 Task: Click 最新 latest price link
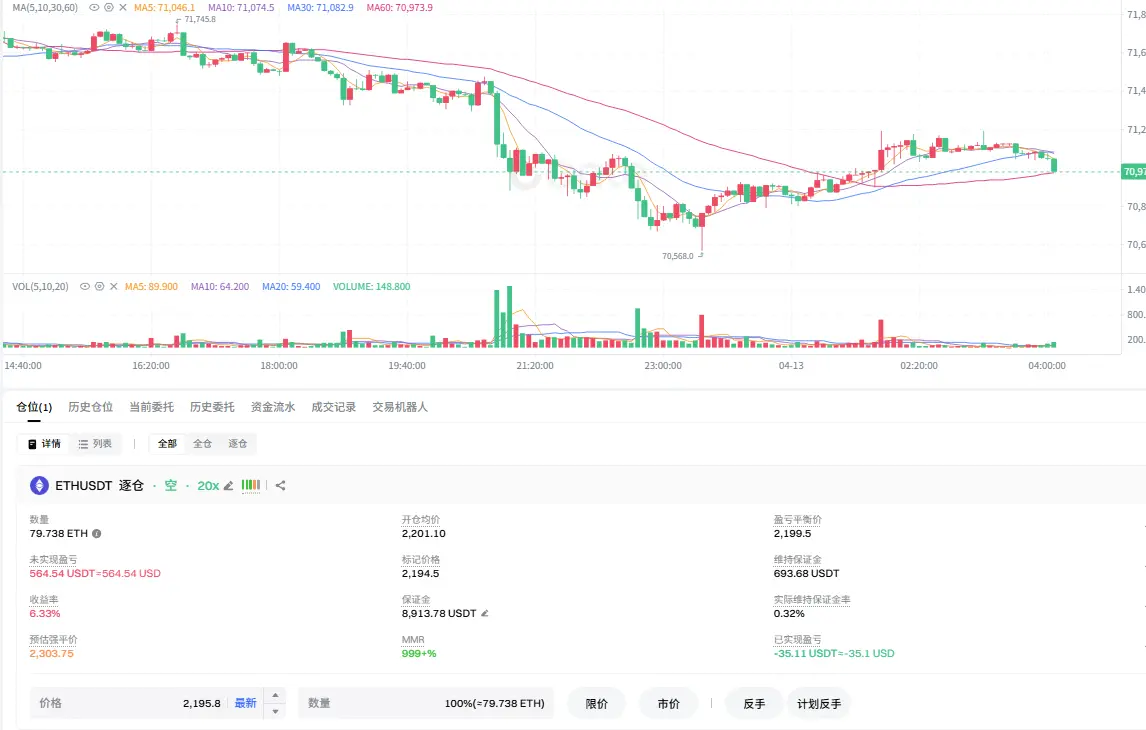tap(246, 703)
